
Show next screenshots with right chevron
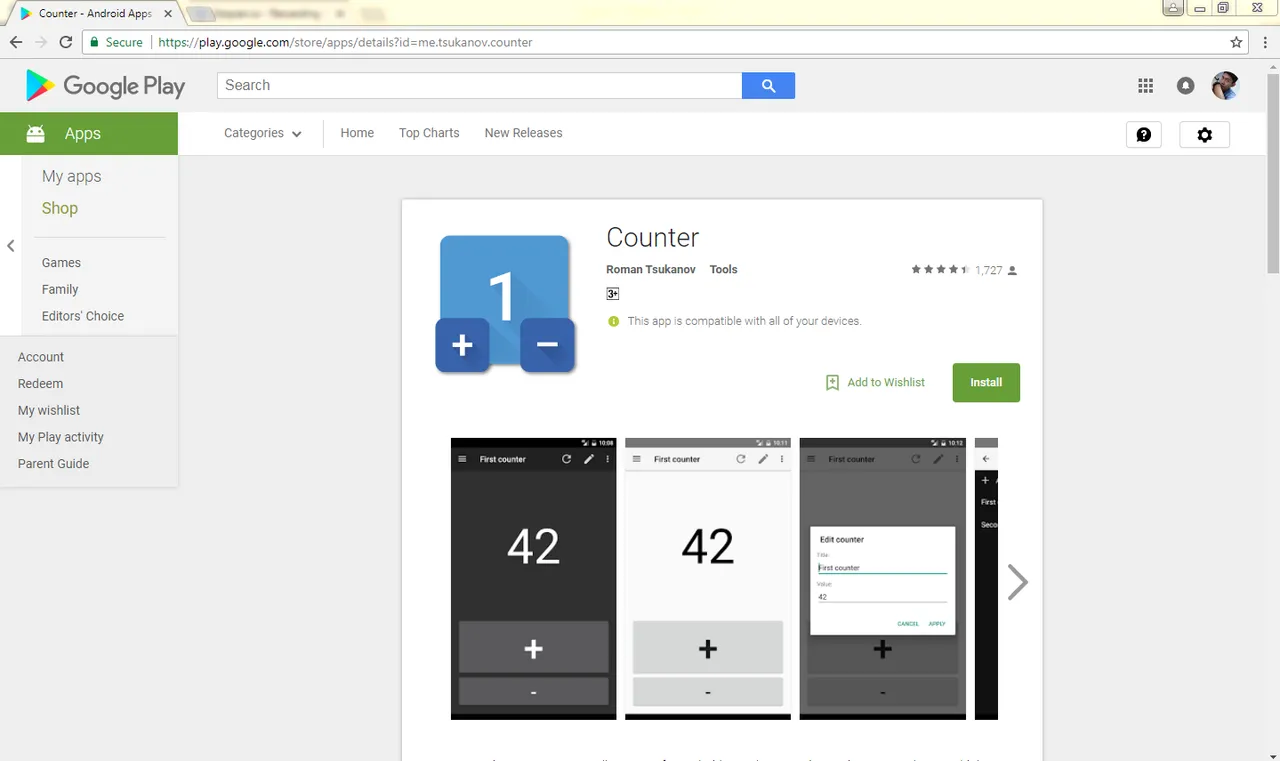[x=1017, y=582]
